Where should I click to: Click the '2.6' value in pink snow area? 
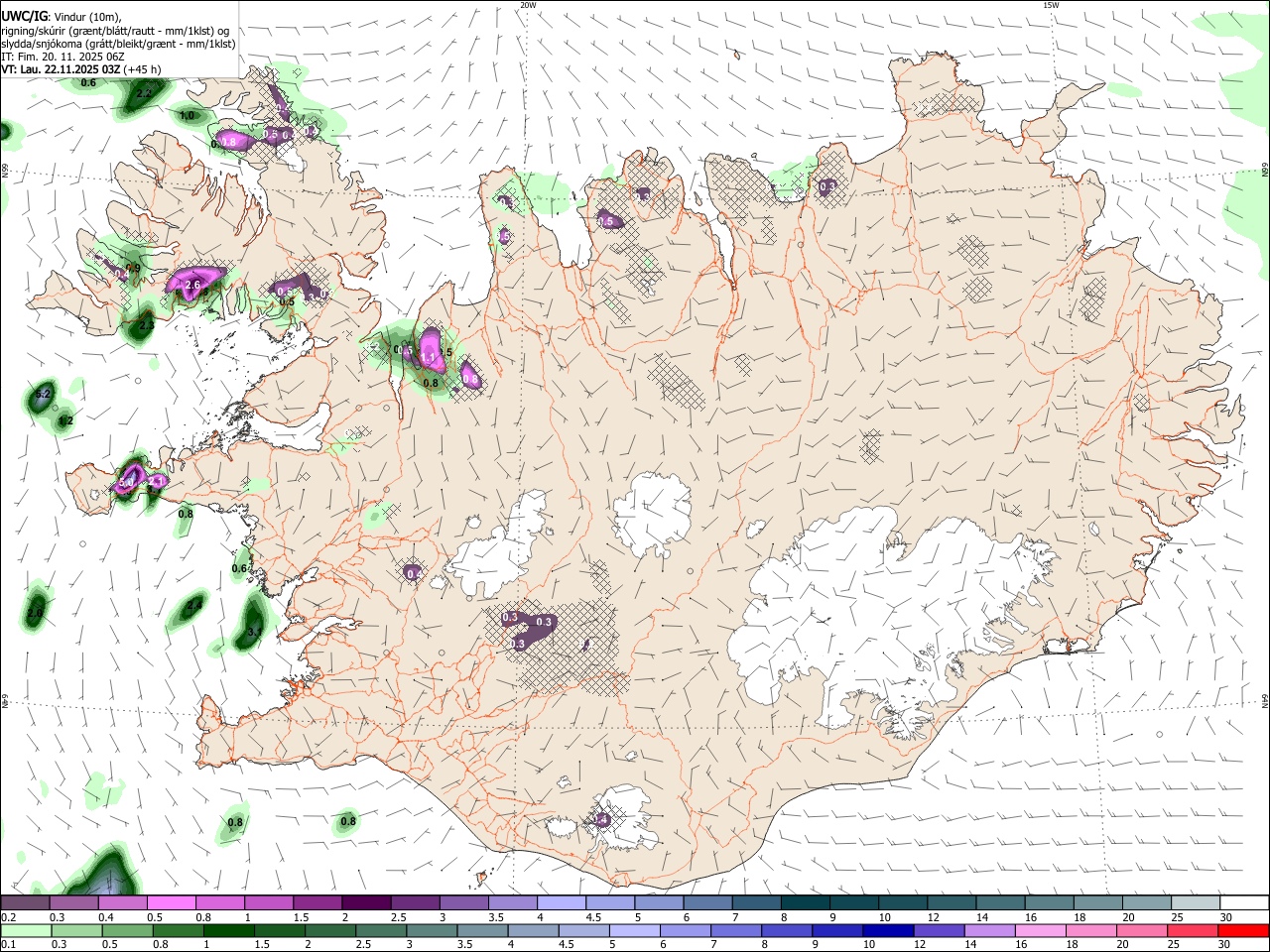point(193,286)
